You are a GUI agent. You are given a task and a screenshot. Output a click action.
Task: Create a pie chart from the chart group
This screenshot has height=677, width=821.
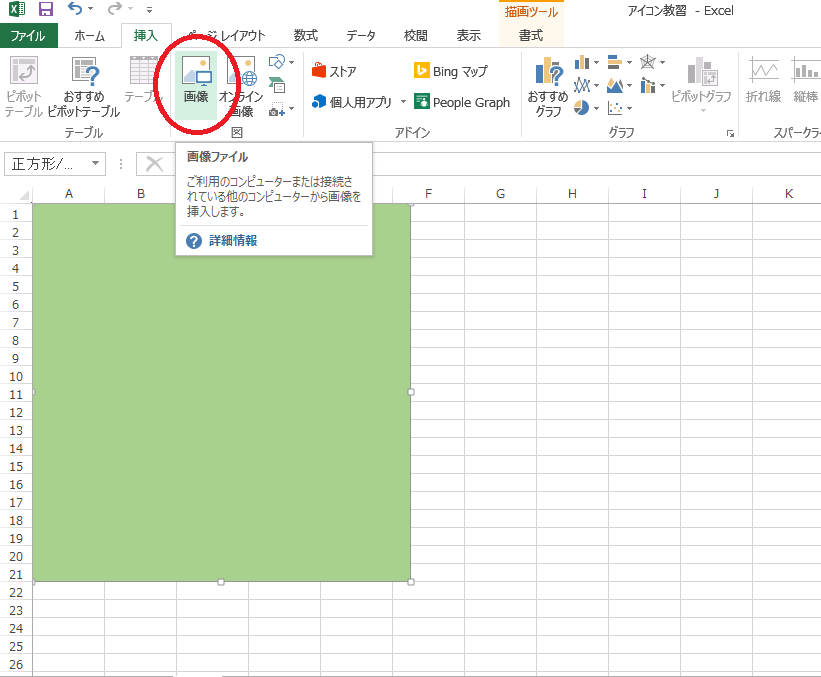point(584,107)
